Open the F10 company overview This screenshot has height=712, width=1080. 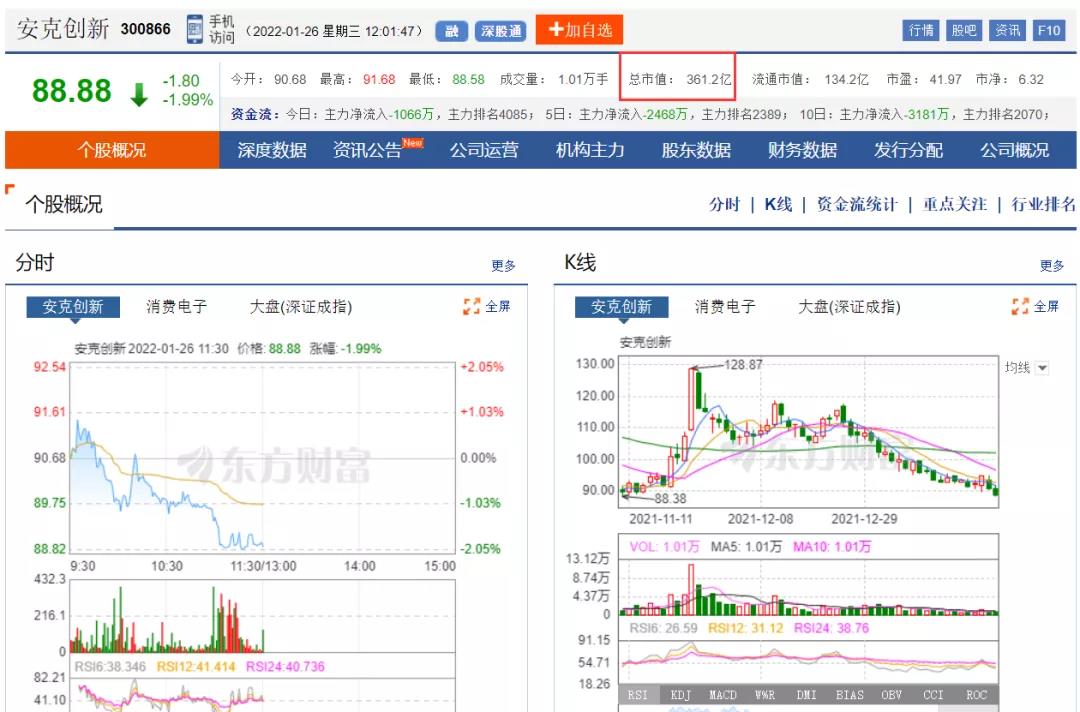(x=1050, y=30)
